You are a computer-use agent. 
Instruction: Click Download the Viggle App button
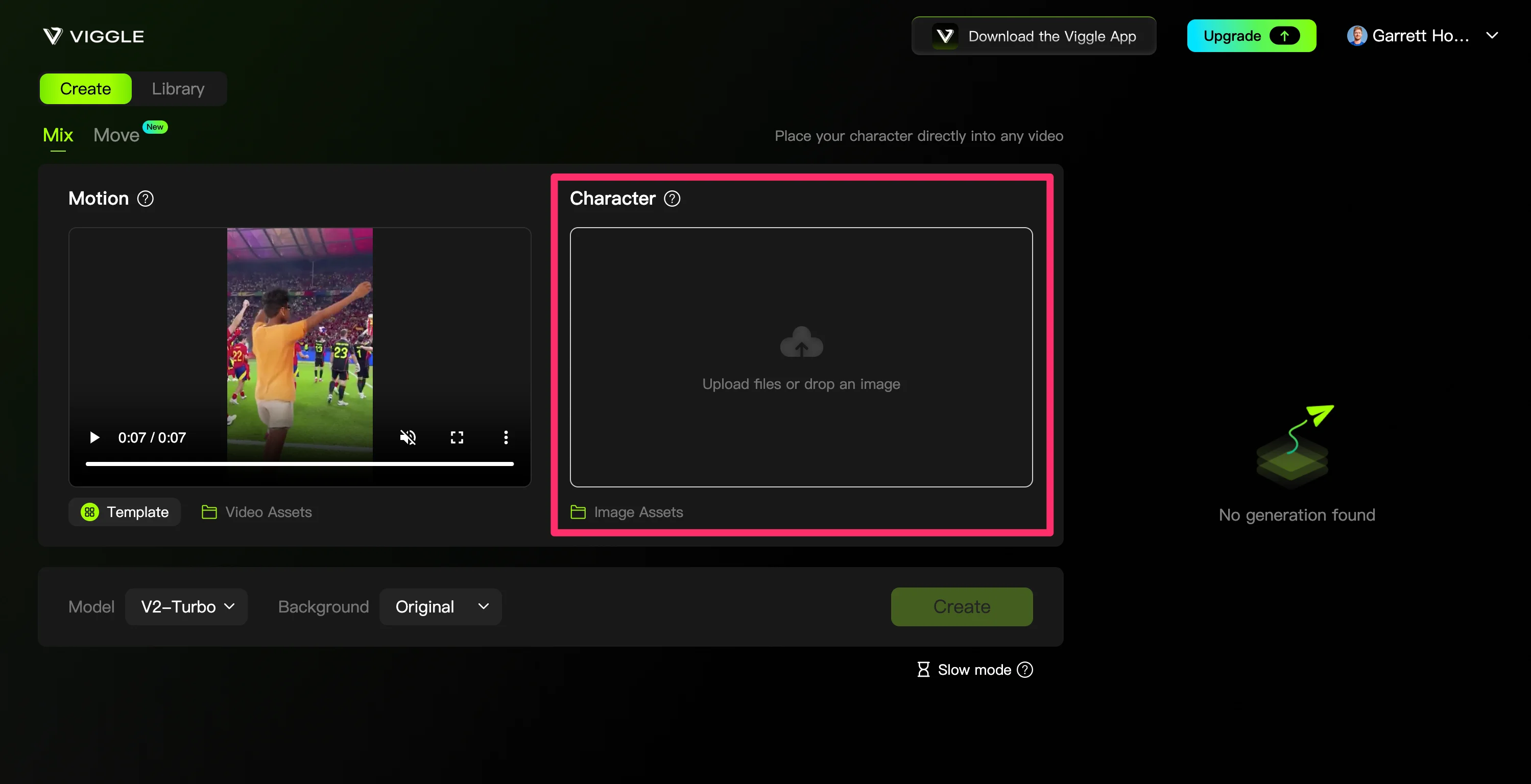pos(1034,36)
